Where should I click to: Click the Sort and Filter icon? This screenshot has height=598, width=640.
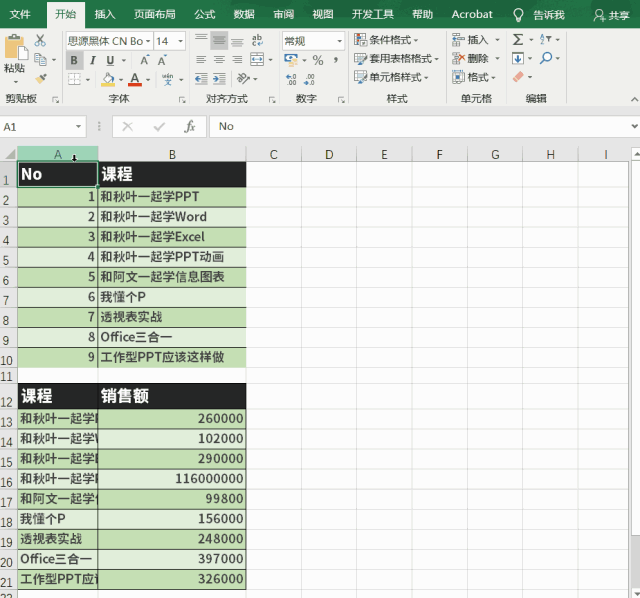click(545, 40)
